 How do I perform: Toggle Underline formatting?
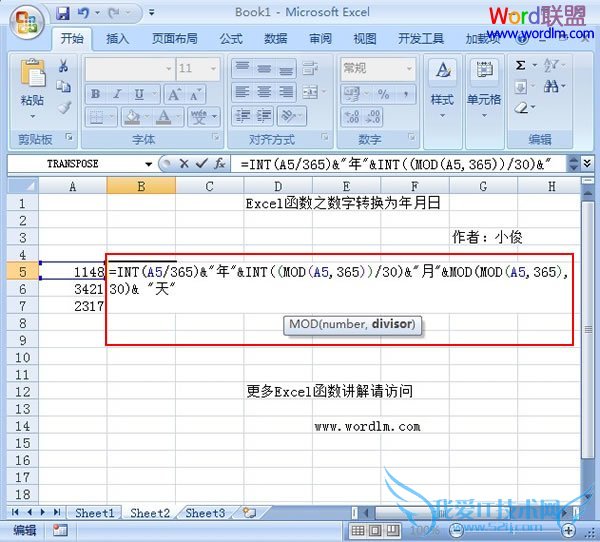click(139, 94)
